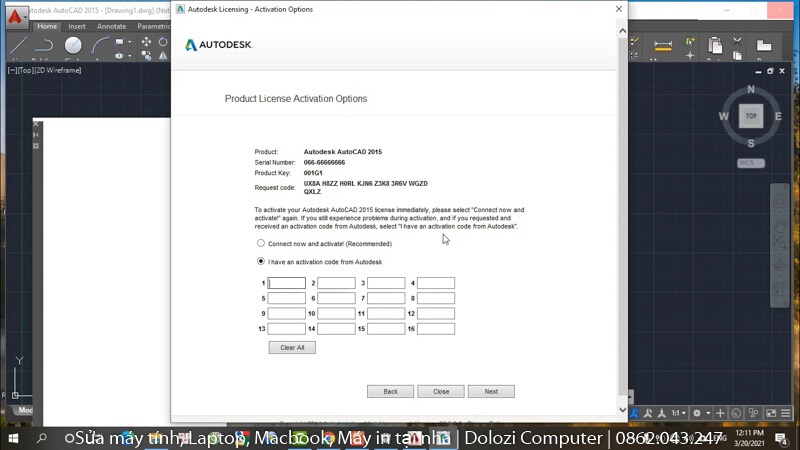Click the Quick Select icon in ribbon
This screenshot has width=800, height=450.
pos(690,41)
